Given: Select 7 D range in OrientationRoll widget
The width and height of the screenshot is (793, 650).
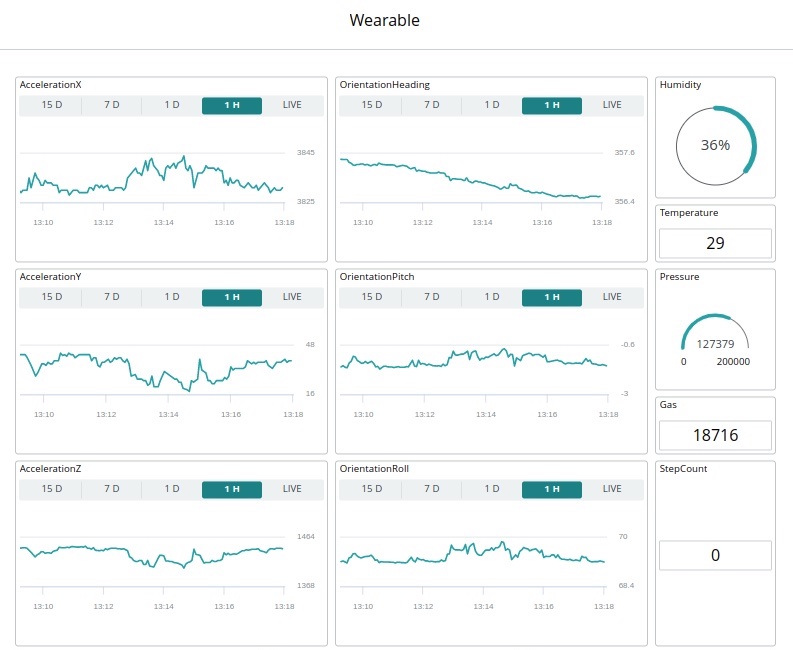Looking at the screenshot, I should 432,489.
